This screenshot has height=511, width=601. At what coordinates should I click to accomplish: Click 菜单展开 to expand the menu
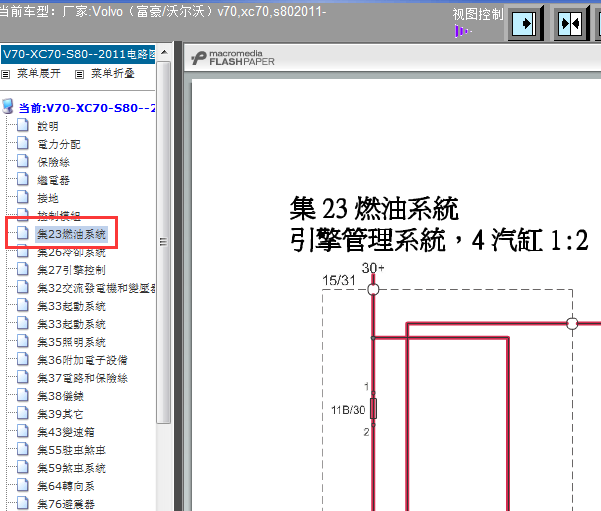[39, 73]
